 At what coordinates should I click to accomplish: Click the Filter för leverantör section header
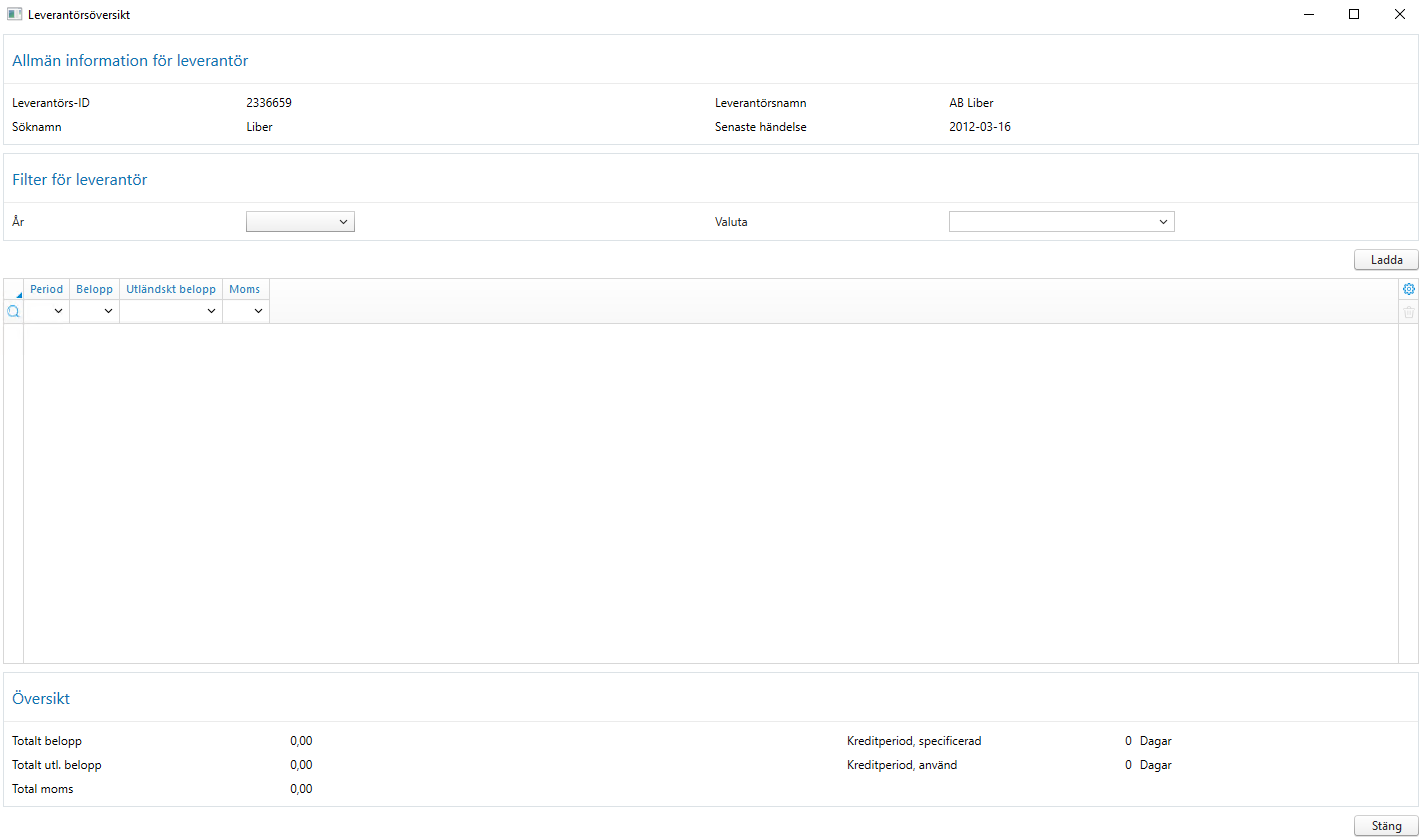tap(79, 179)
